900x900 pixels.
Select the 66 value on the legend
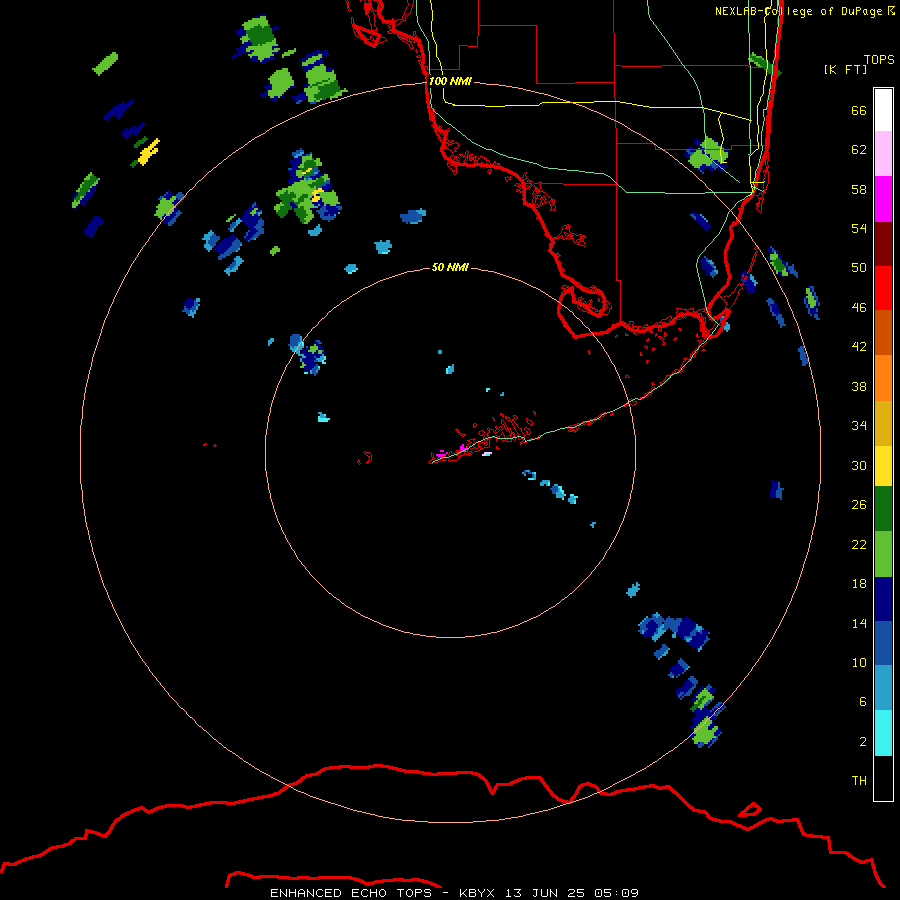click(x=859, y=110)
